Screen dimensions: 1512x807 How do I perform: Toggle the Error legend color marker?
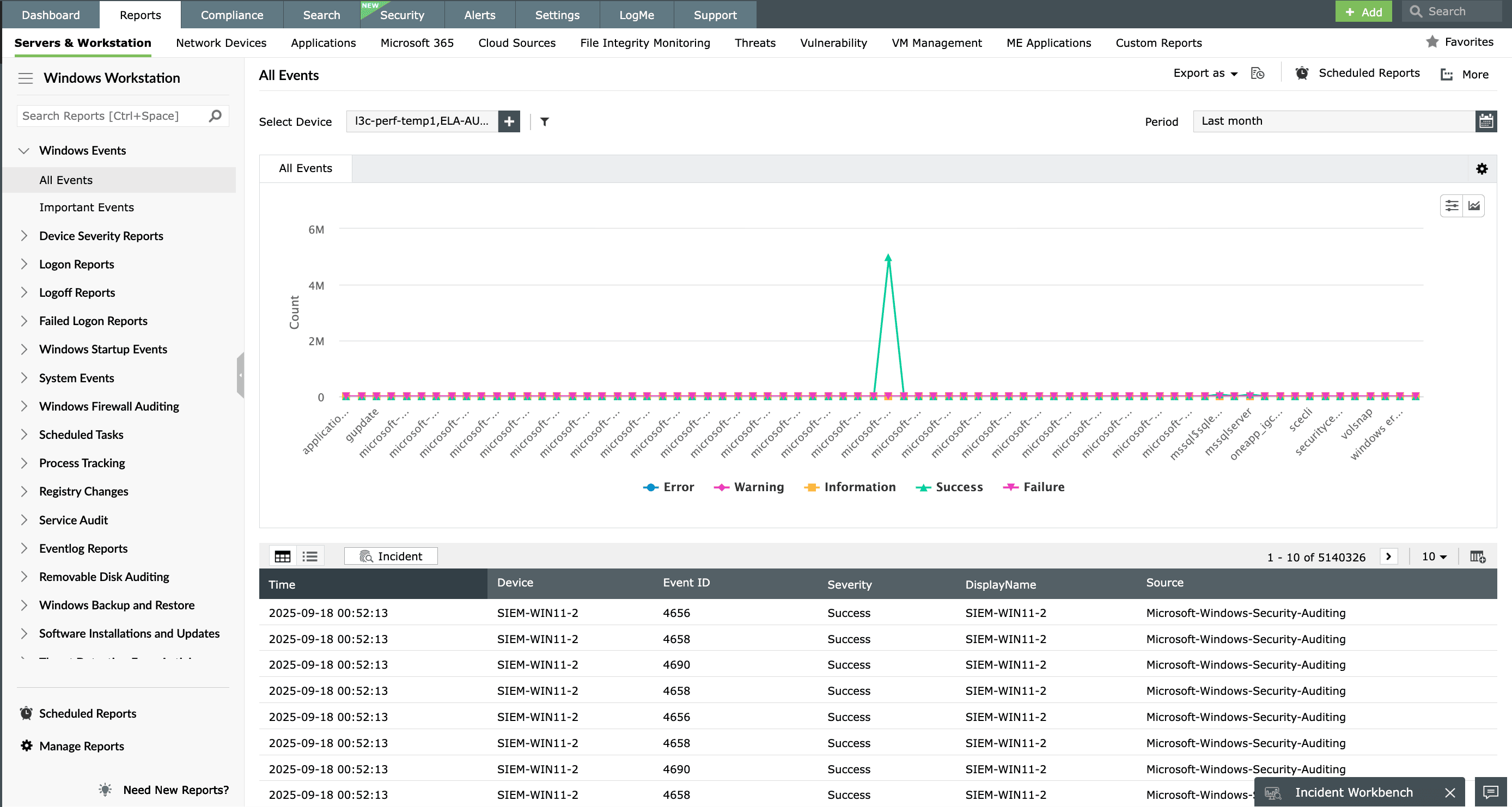click(x=650, y=487)
